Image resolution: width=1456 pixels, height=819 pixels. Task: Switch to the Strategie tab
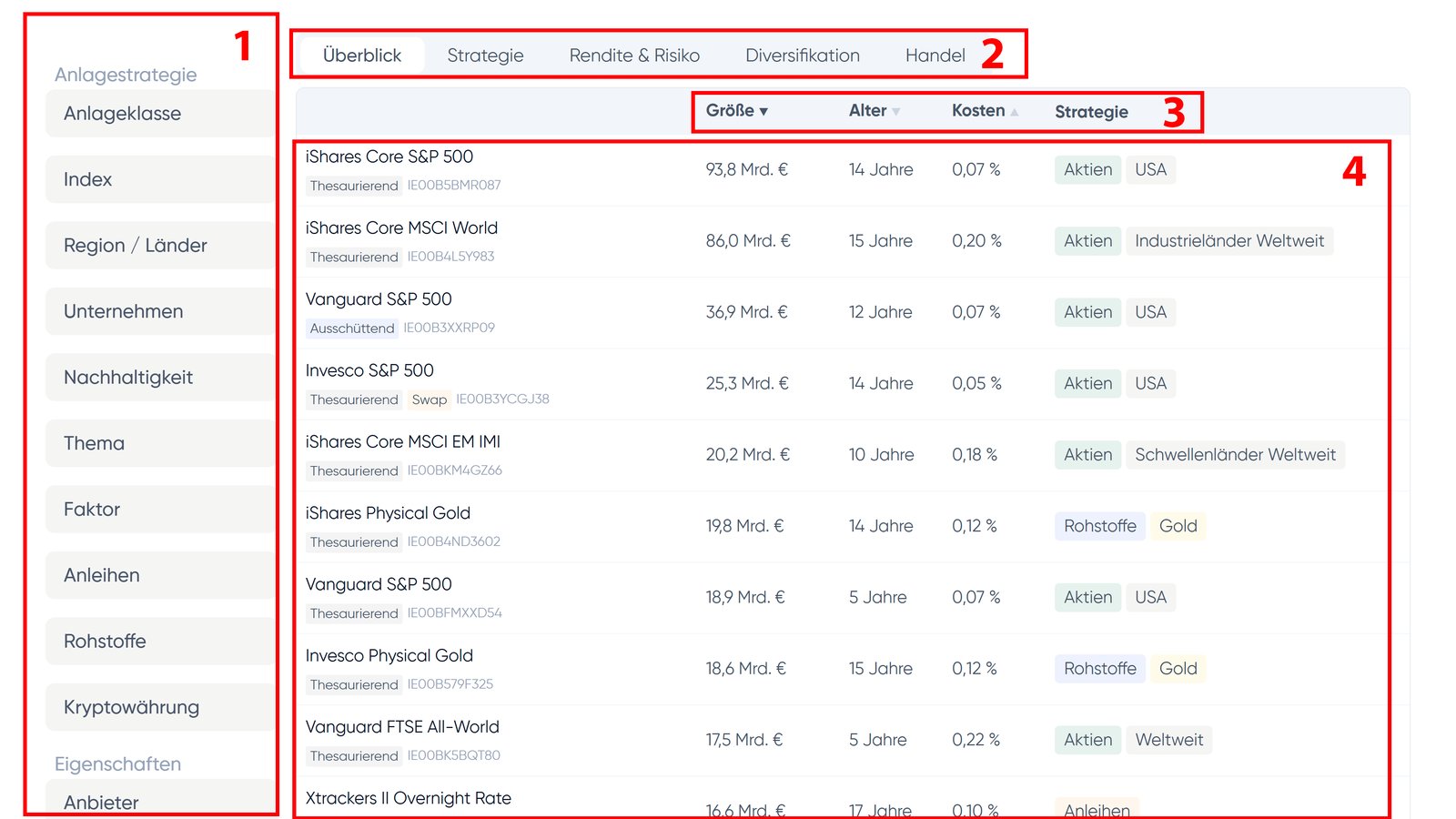click(485, 56)
